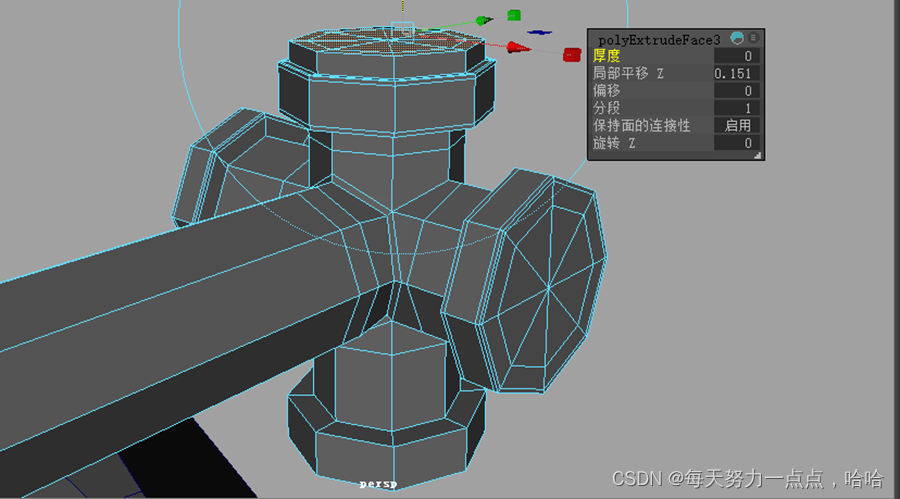Click the persp camera label
Screen dimensions: 900x499
[378, 484]
